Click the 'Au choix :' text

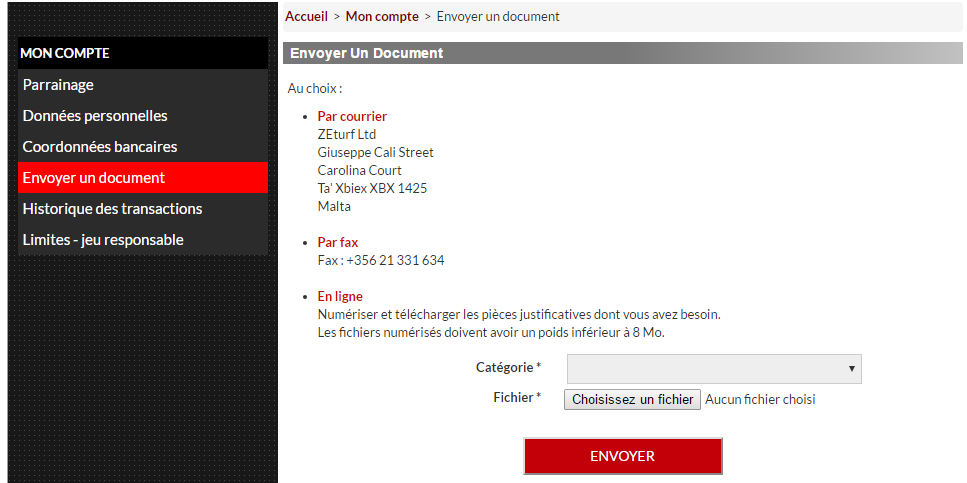pyautogui.click(x=315, y=89)
